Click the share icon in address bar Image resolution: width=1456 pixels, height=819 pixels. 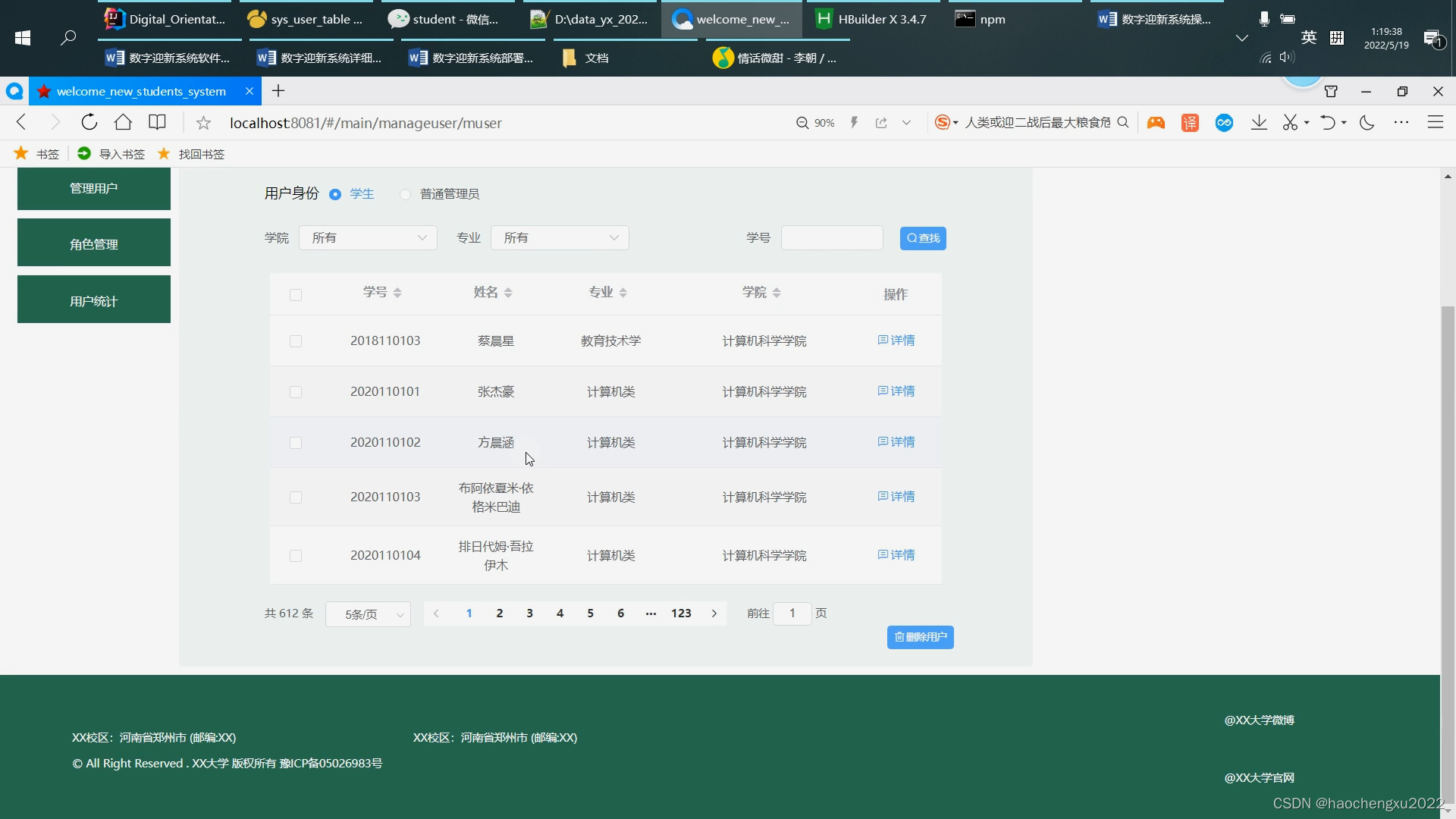[881, 123]
